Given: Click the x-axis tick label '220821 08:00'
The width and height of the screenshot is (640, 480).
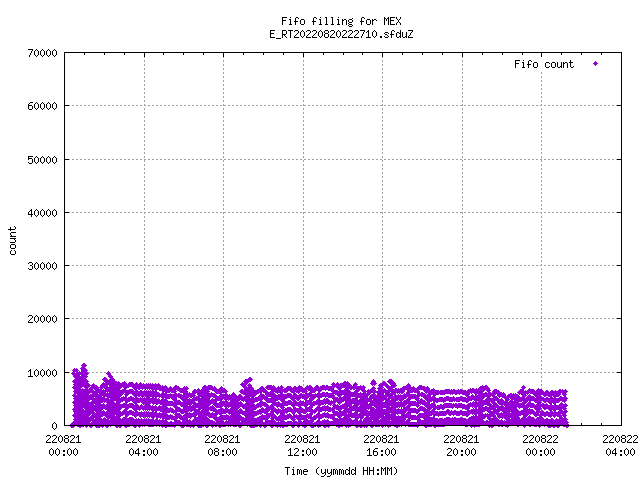Looking at the screenshot, I should pos(222,446).
